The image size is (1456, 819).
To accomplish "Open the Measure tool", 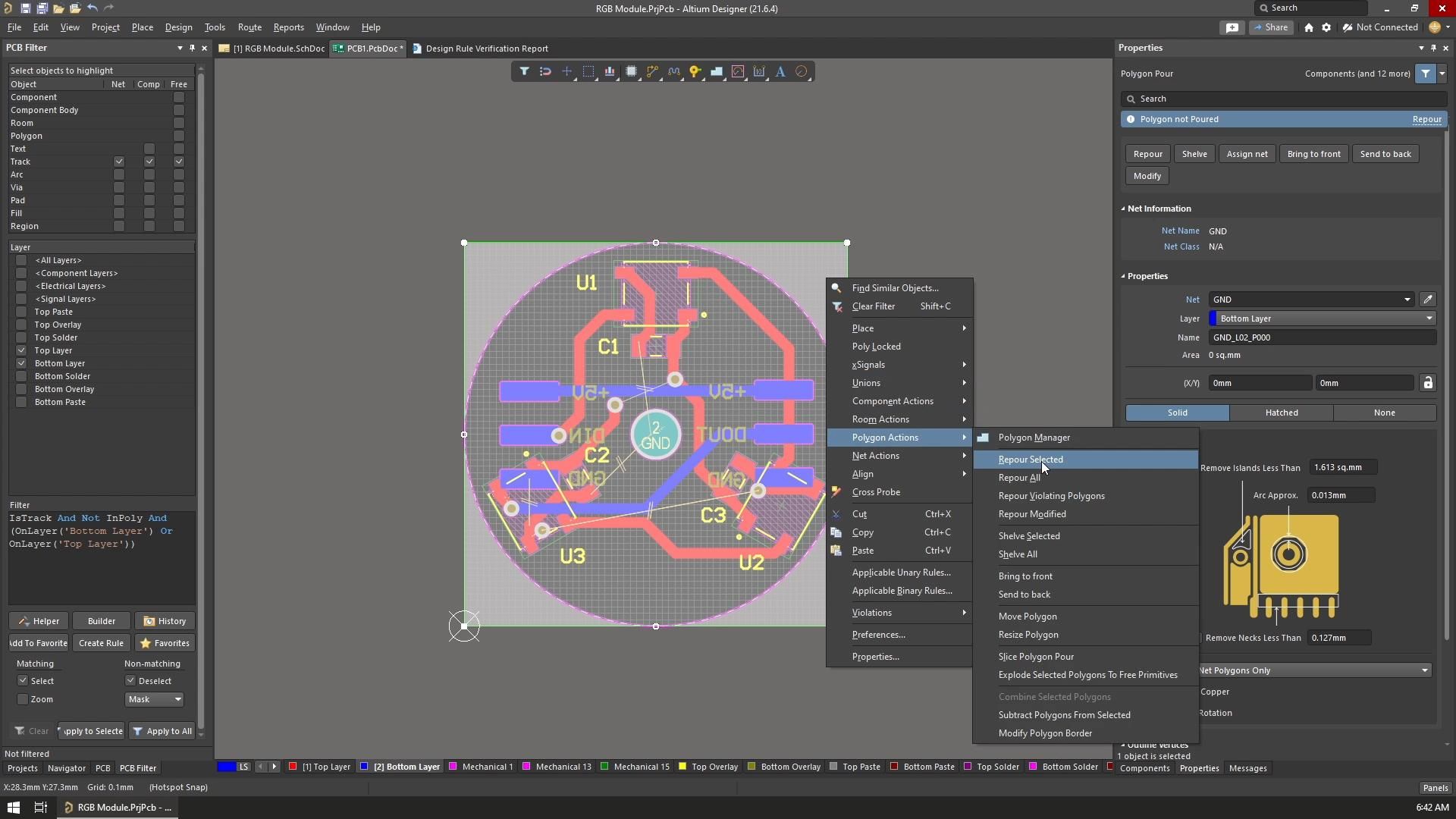I will [739, 71].
